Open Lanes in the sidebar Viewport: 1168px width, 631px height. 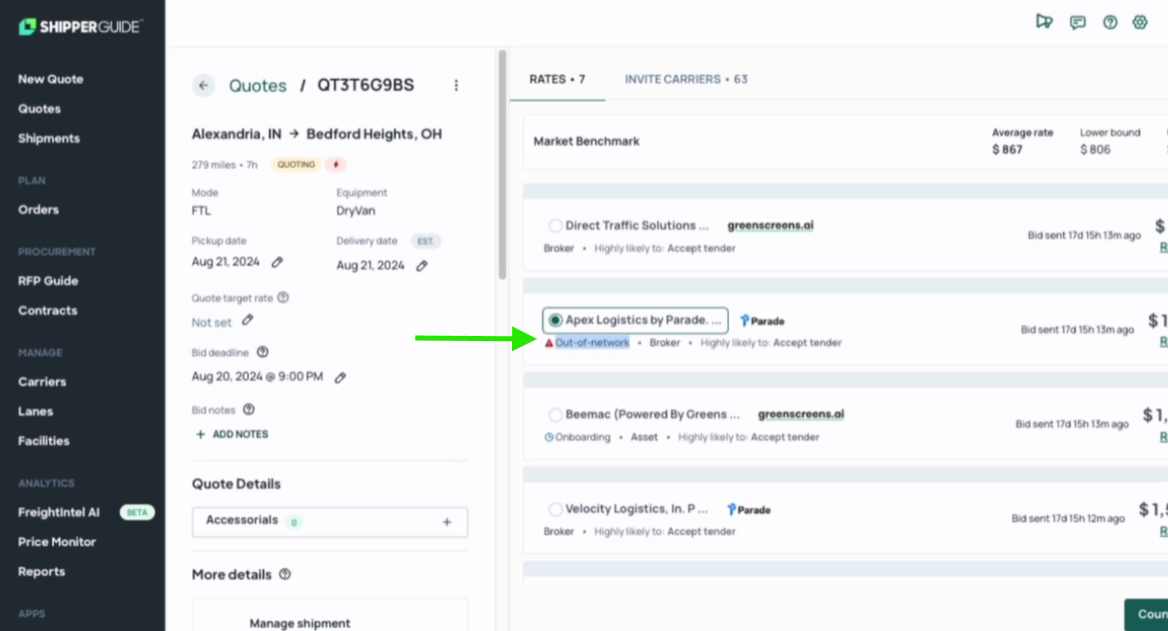click(36, 411)
